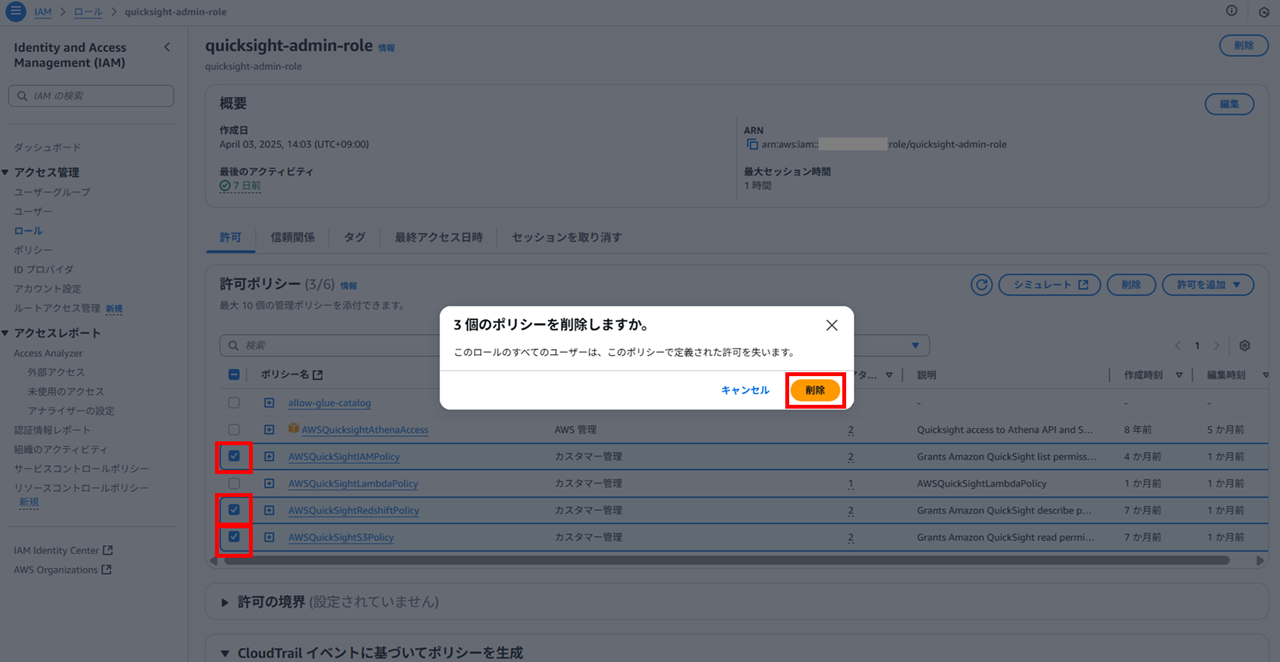The height and width of the screenshot is (662, 1280).
Task: Open the IAM breadcrumb link
Action: point(43,11)
